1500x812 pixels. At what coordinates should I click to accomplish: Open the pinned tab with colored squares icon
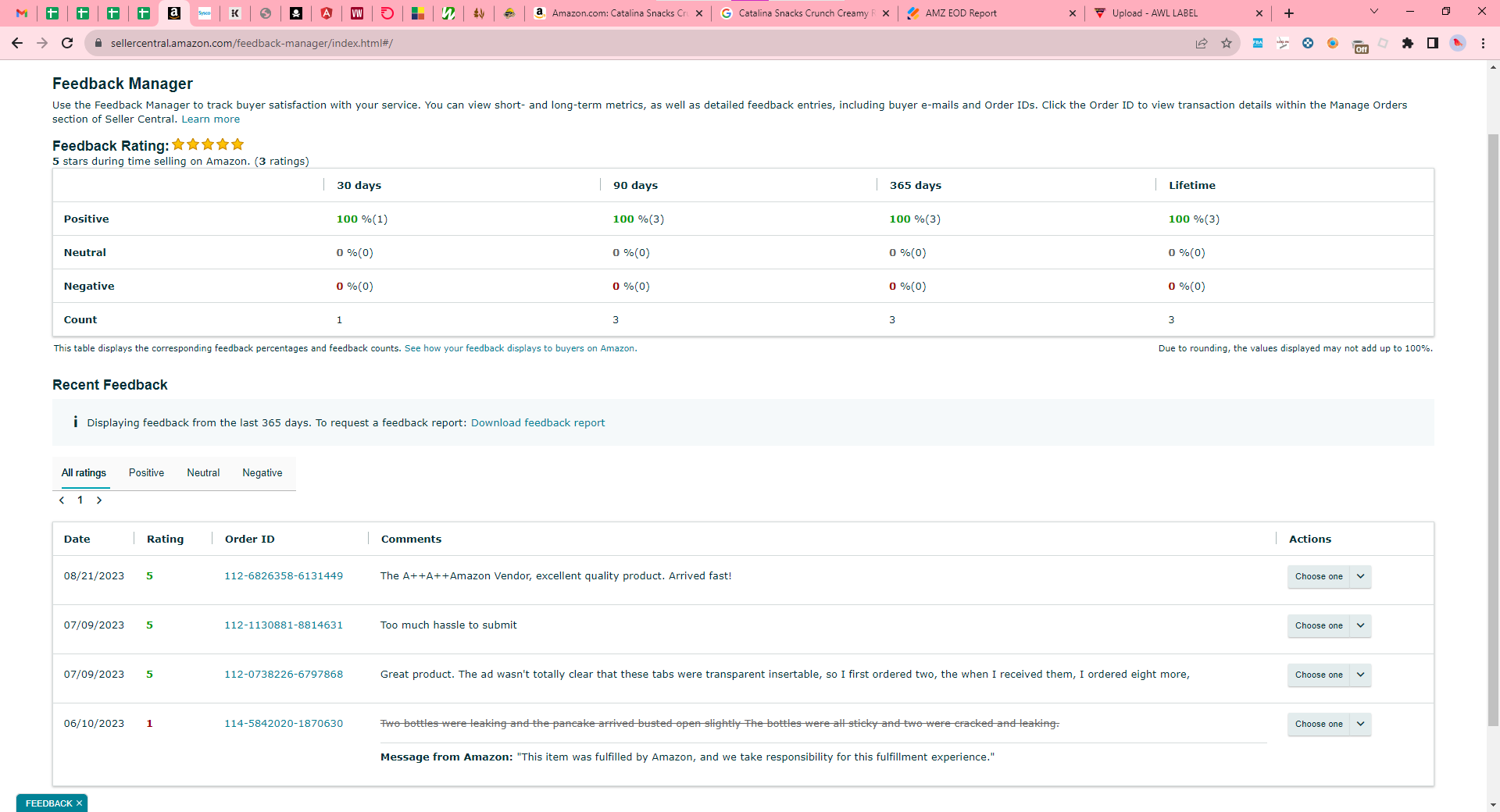tap(418, 13)
